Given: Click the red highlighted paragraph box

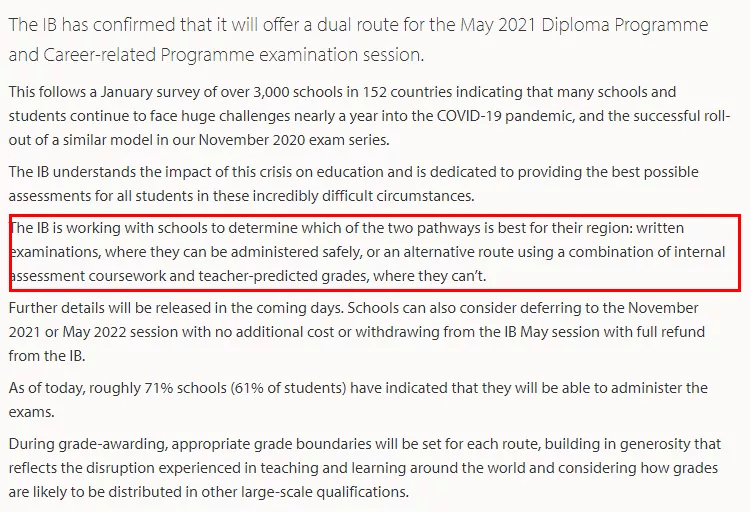Looking at the screenshot, I should click(375, 252).
